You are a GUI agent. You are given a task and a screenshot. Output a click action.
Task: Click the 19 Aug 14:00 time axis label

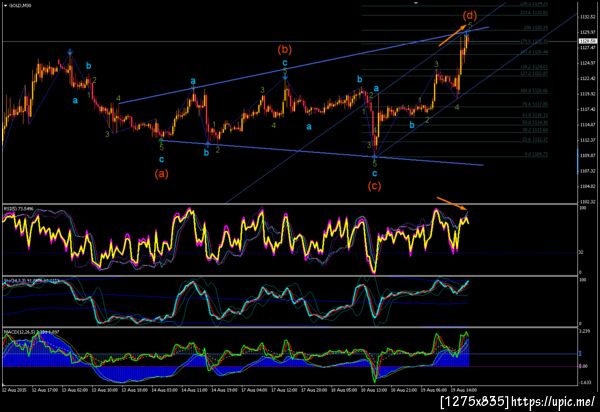(x=464, y=390)
